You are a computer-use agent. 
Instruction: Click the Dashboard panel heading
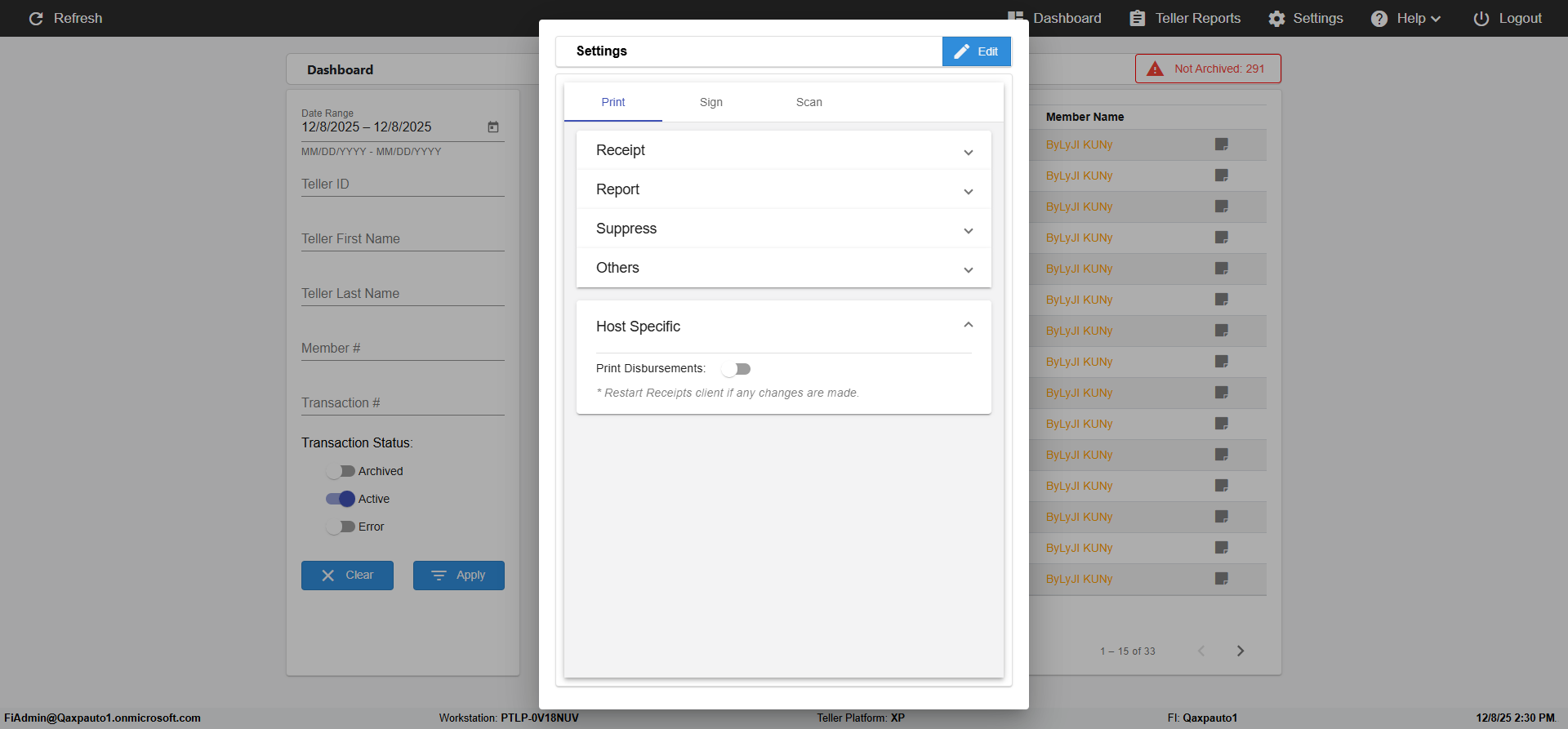(x=340, y=70)
